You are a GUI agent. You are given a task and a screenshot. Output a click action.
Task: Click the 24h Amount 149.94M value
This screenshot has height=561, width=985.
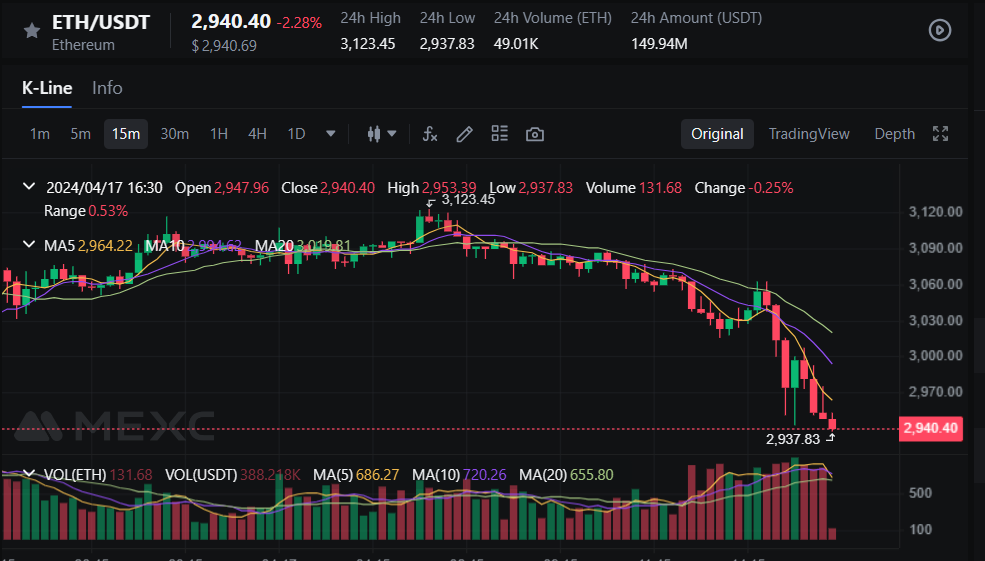(x=659, y=44)
